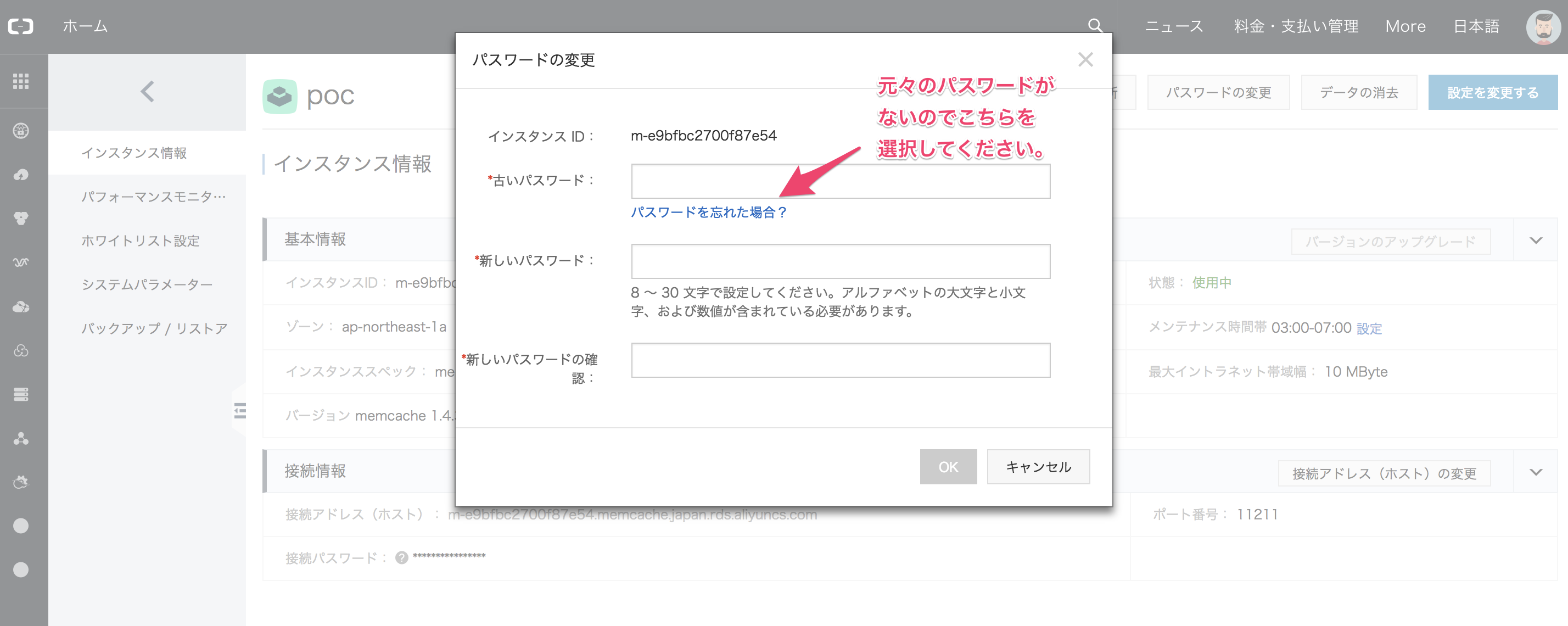The width and height of the screenshot is (1568, 626).
Task: Collapse the 接続情報 section chevron
Action: click(1536, 472)
